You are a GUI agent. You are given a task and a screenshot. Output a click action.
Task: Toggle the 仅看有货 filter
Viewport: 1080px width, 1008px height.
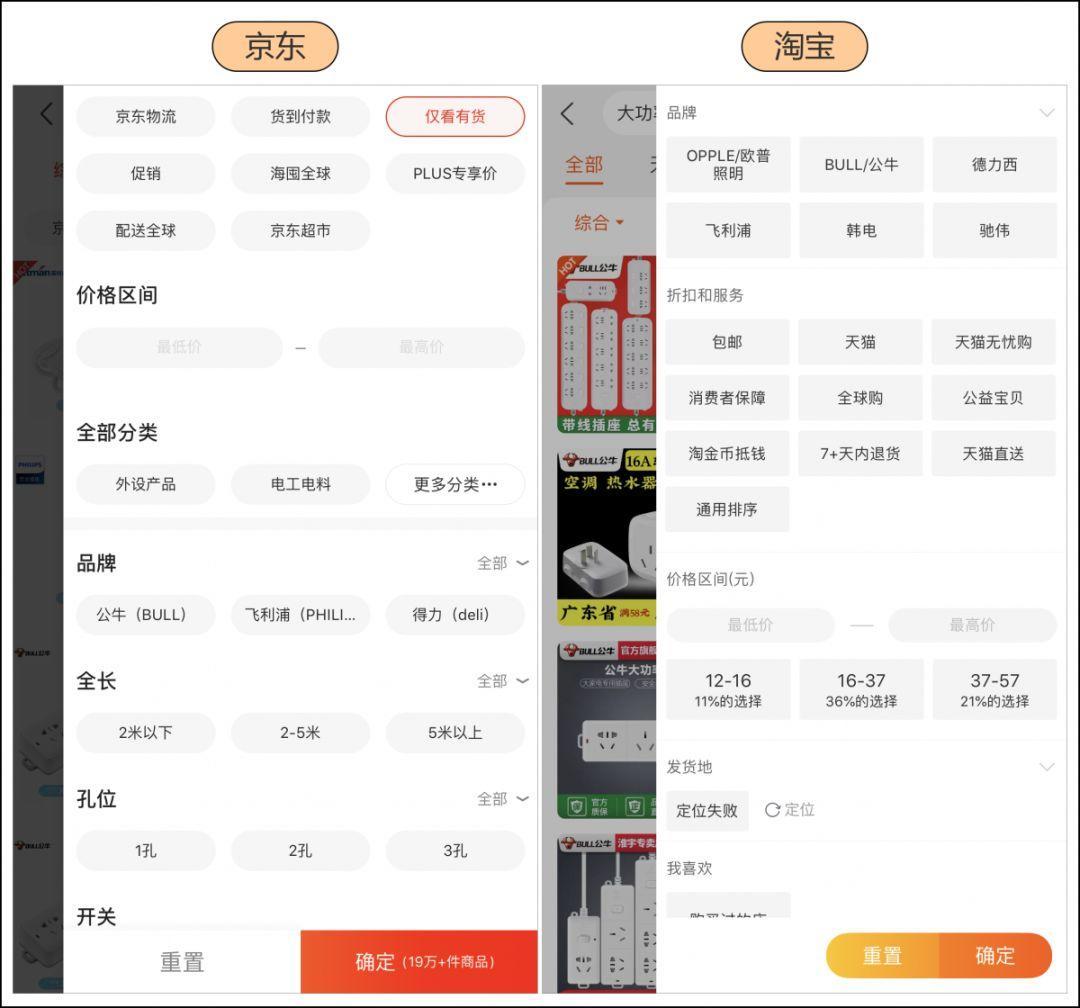455,116
